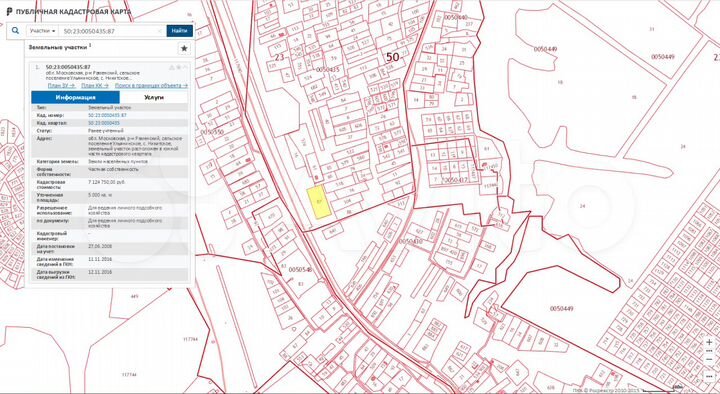The image size is (720, 394).
Task: Switch to the 'Информация' tab
Action: click(75, 97)
